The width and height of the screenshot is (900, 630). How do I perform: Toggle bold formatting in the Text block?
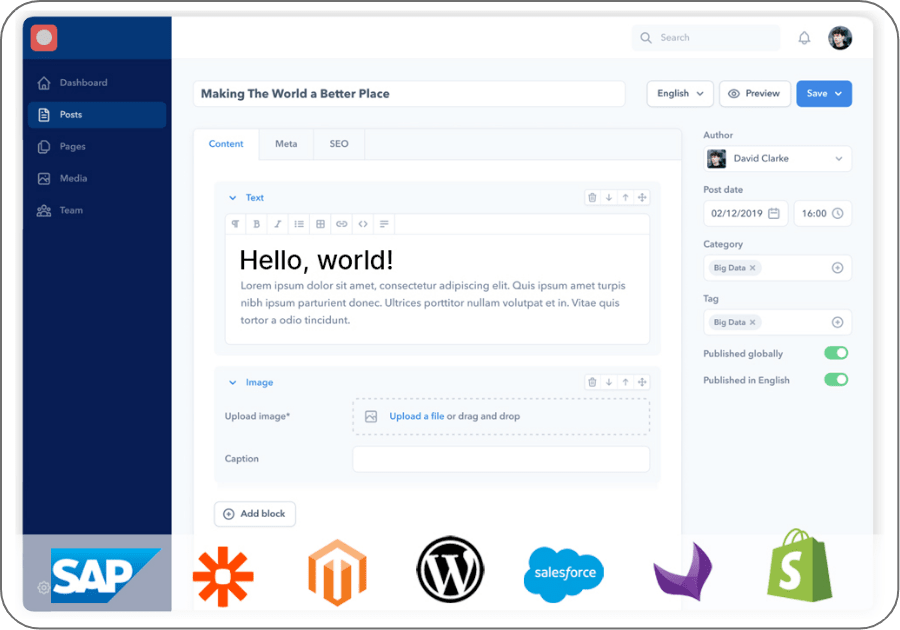[257, 224]
